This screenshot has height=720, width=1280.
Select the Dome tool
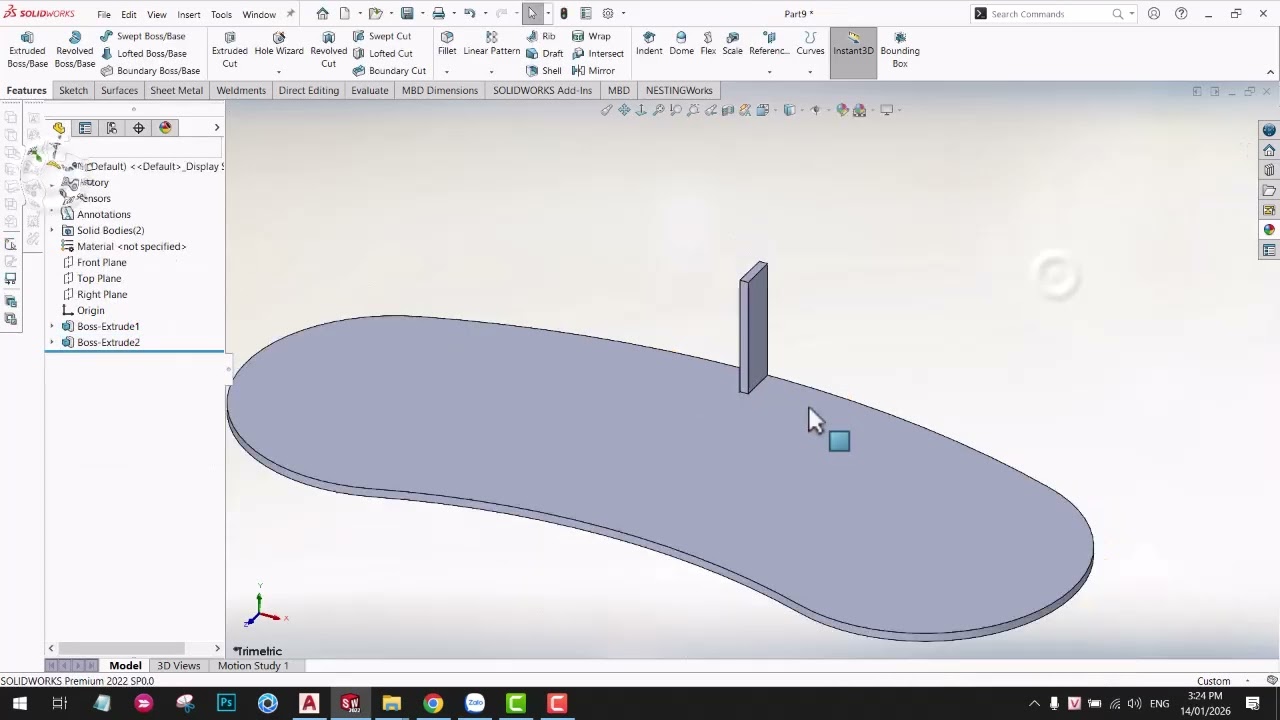[681, 44]
